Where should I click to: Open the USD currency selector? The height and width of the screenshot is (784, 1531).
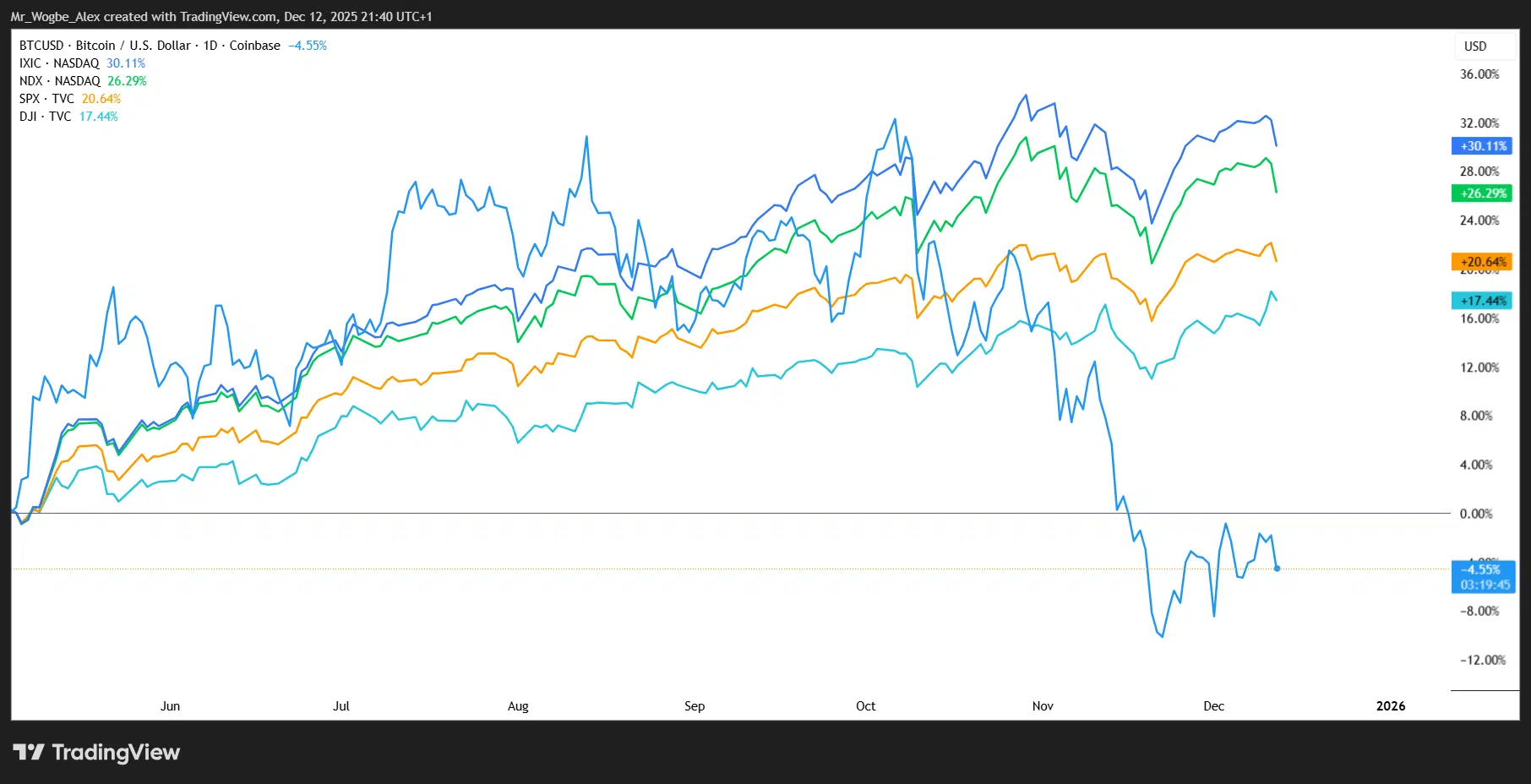click(x=1474, y=46)
